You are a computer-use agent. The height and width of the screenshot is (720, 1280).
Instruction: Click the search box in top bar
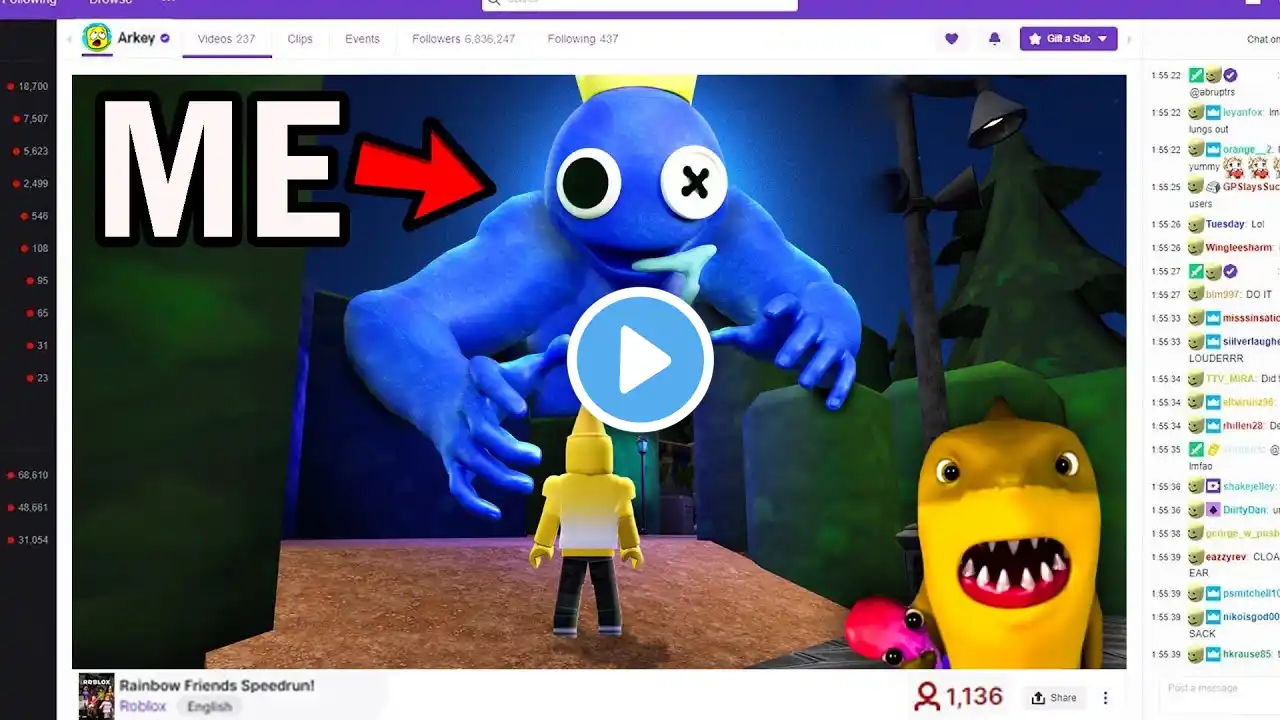tap(640, 3)
